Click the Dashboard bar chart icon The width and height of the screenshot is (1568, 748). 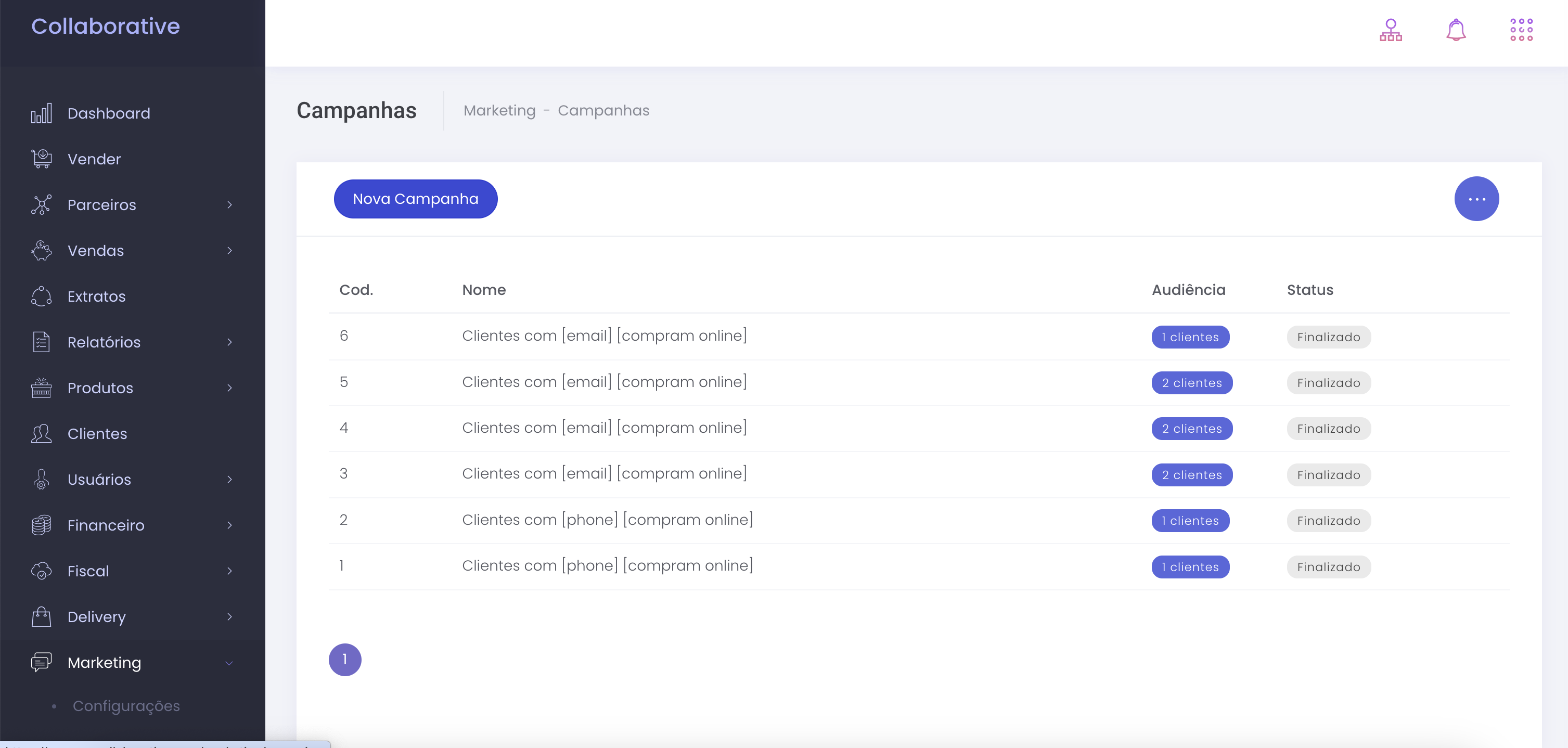pos(42,113)
